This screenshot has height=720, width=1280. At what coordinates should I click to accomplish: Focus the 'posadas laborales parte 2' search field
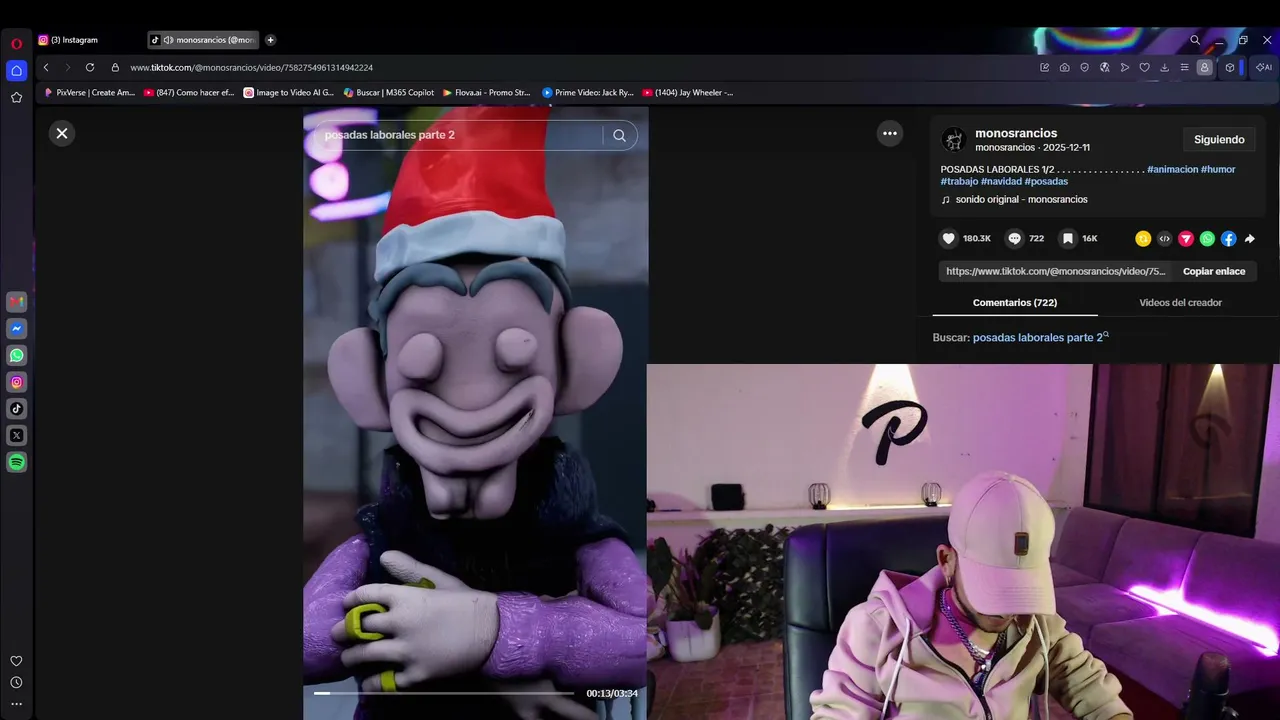tap(458, 135)
